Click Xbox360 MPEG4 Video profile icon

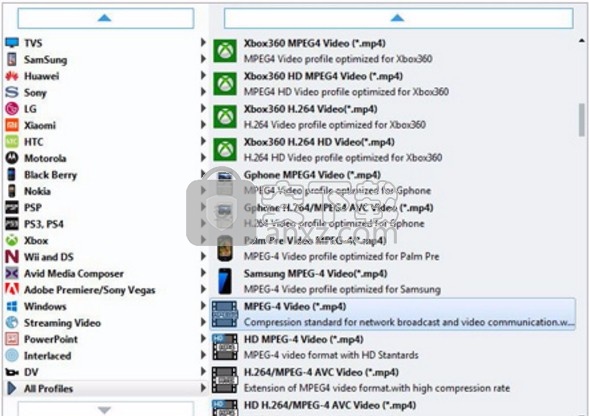point(225,51)
